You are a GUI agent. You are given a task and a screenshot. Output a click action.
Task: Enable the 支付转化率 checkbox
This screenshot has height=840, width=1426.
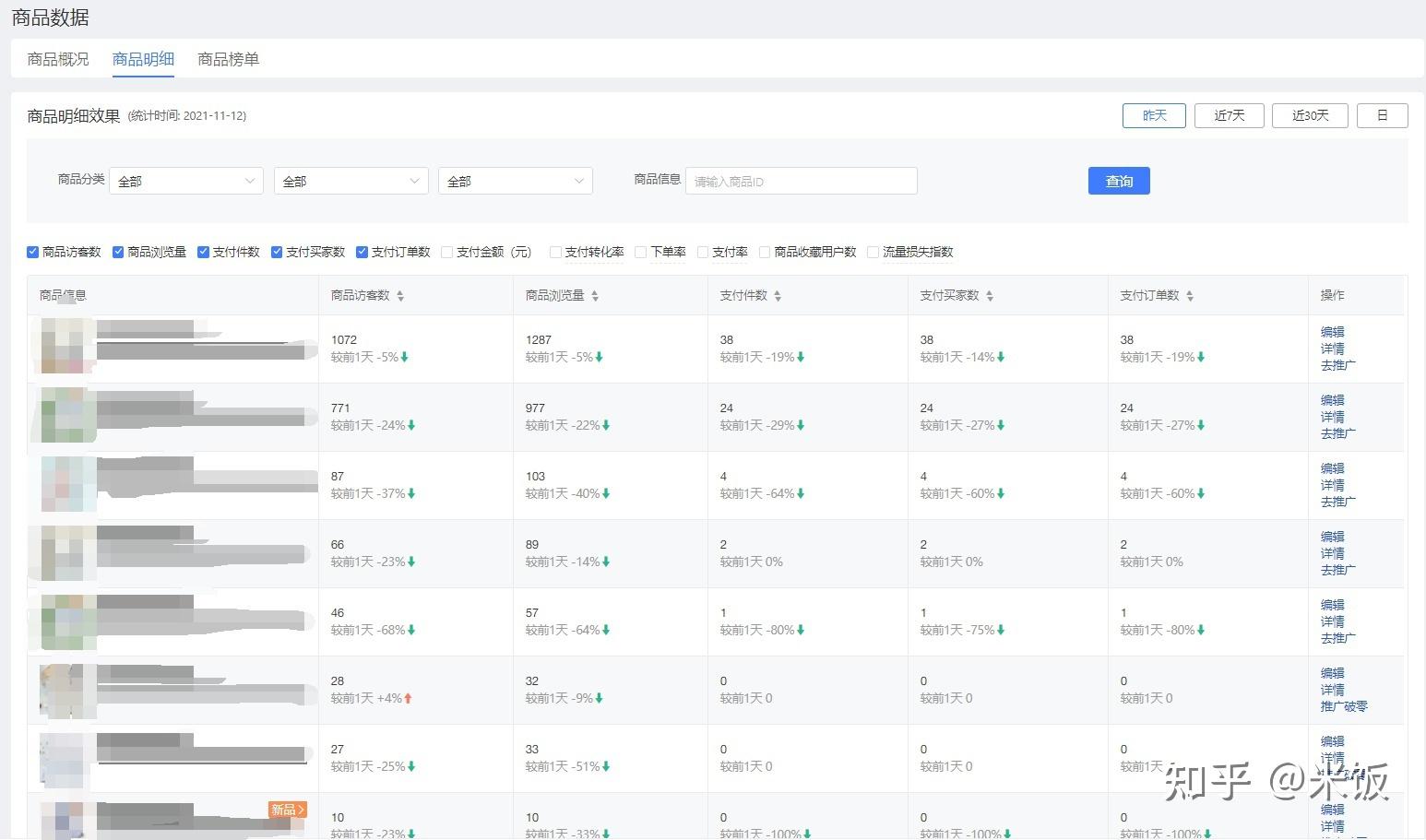tap(555, 252)
